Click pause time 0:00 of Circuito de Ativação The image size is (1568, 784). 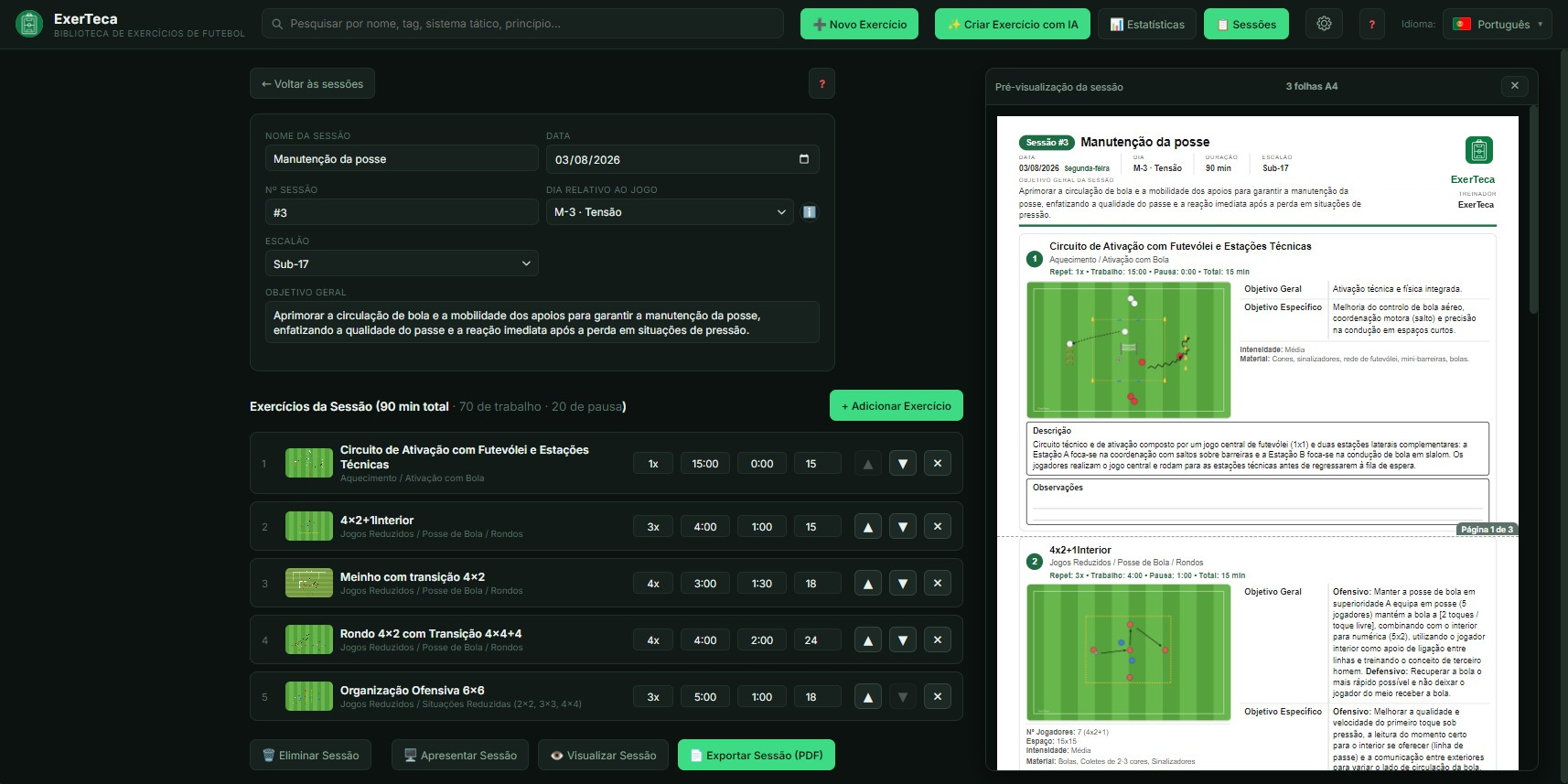point(762,464)
